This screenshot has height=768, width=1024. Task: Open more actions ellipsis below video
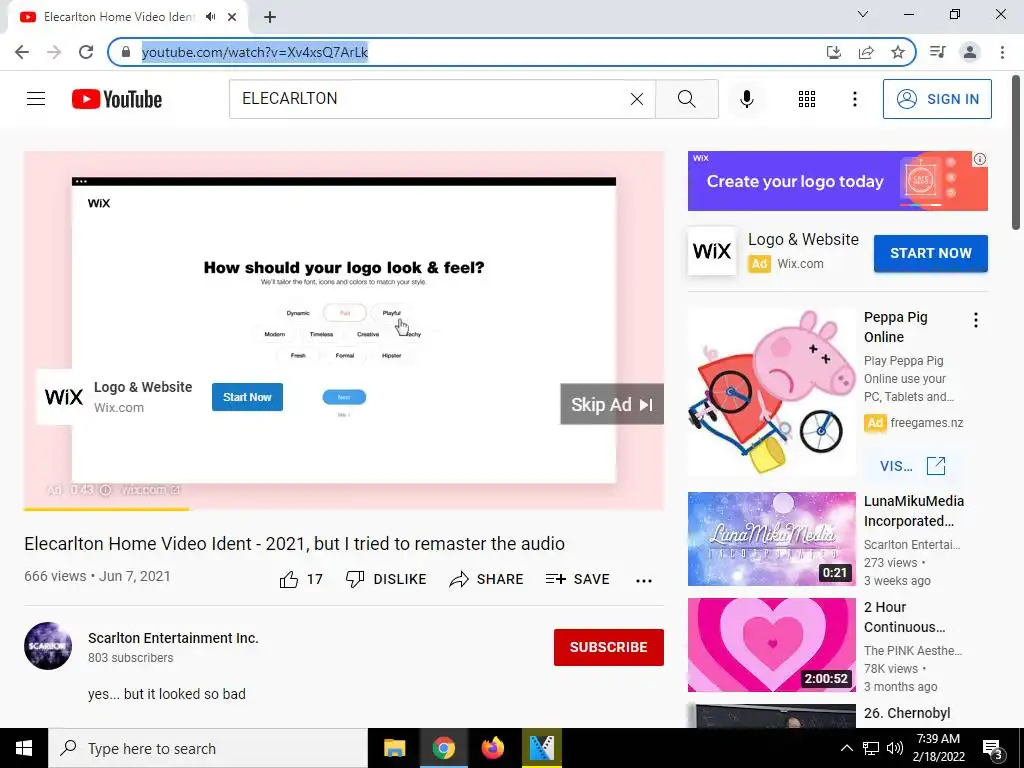(x=644, y=580)
